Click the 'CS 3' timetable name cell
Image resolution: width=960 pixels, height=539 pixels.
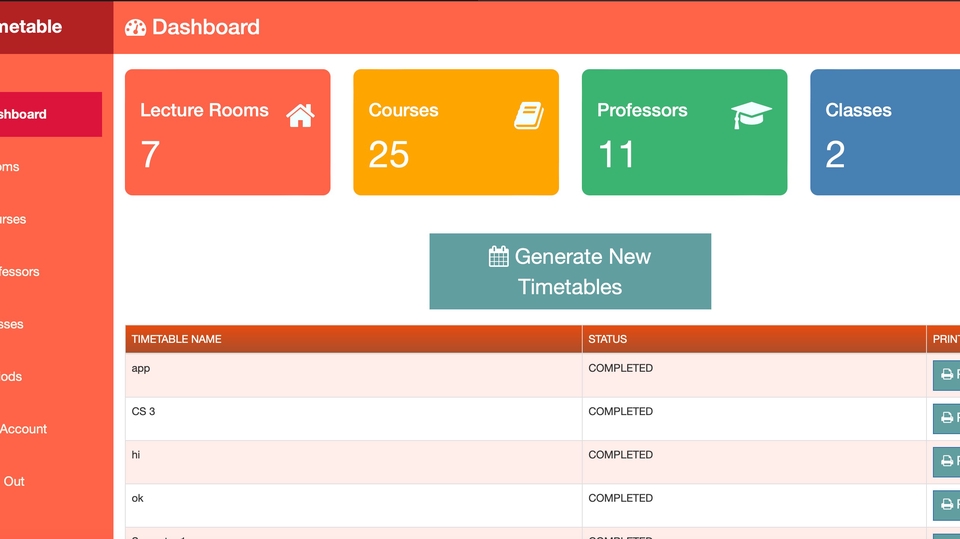click(354, 419)
